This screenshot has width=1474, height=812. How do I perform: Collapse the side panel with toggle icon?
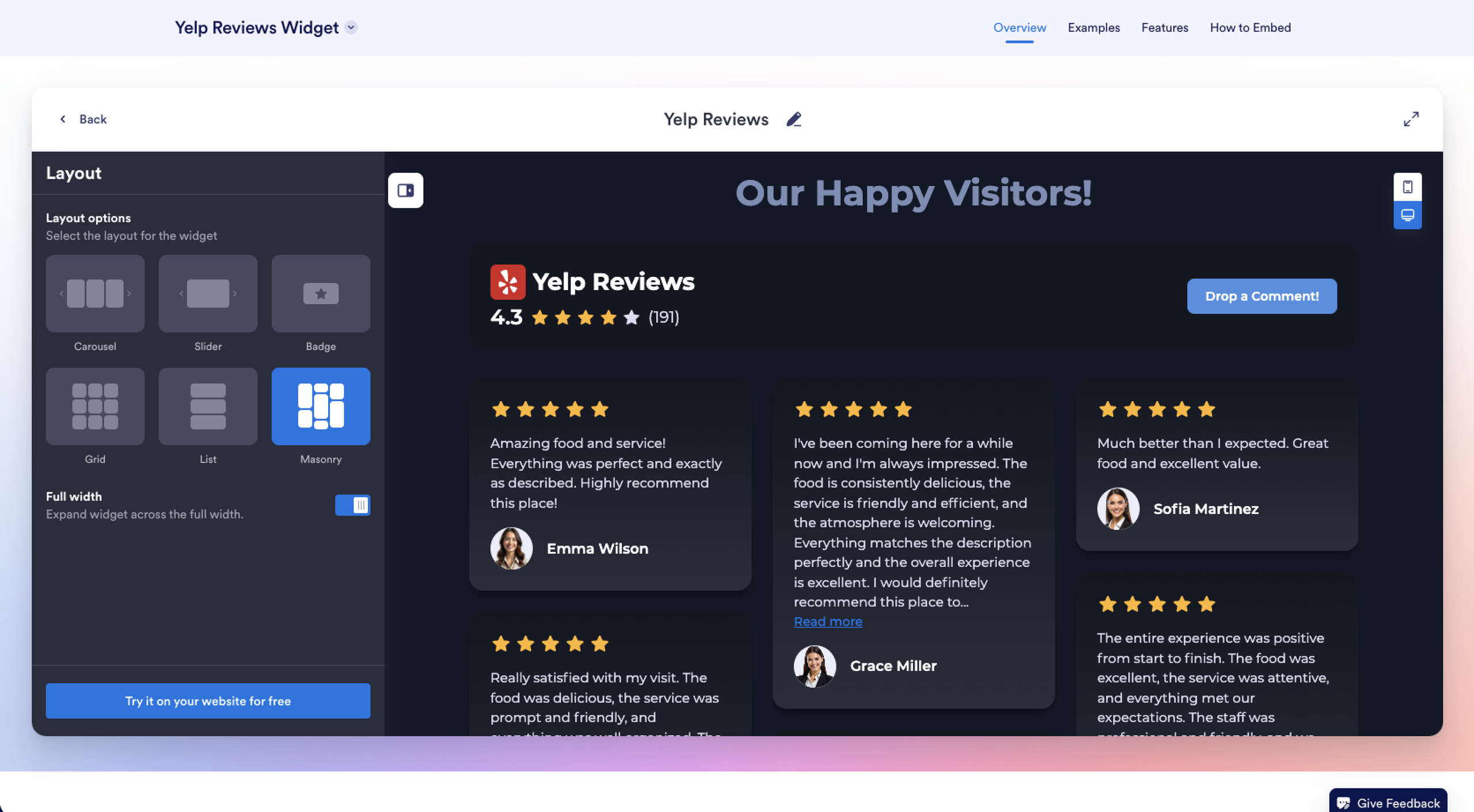(x=405, y=190)
